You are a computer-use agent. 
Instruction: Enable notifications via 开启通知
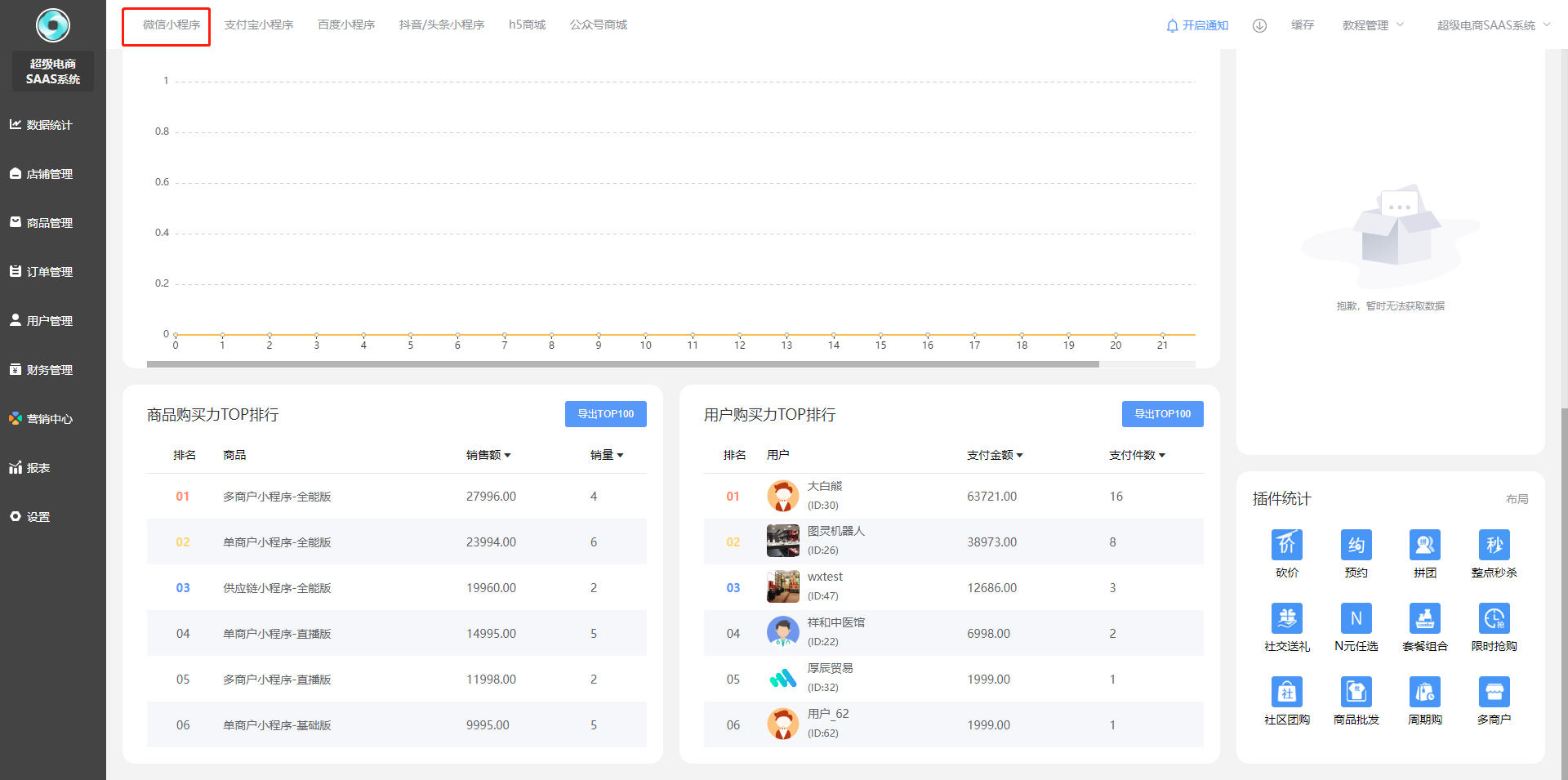coord(1197,25)
